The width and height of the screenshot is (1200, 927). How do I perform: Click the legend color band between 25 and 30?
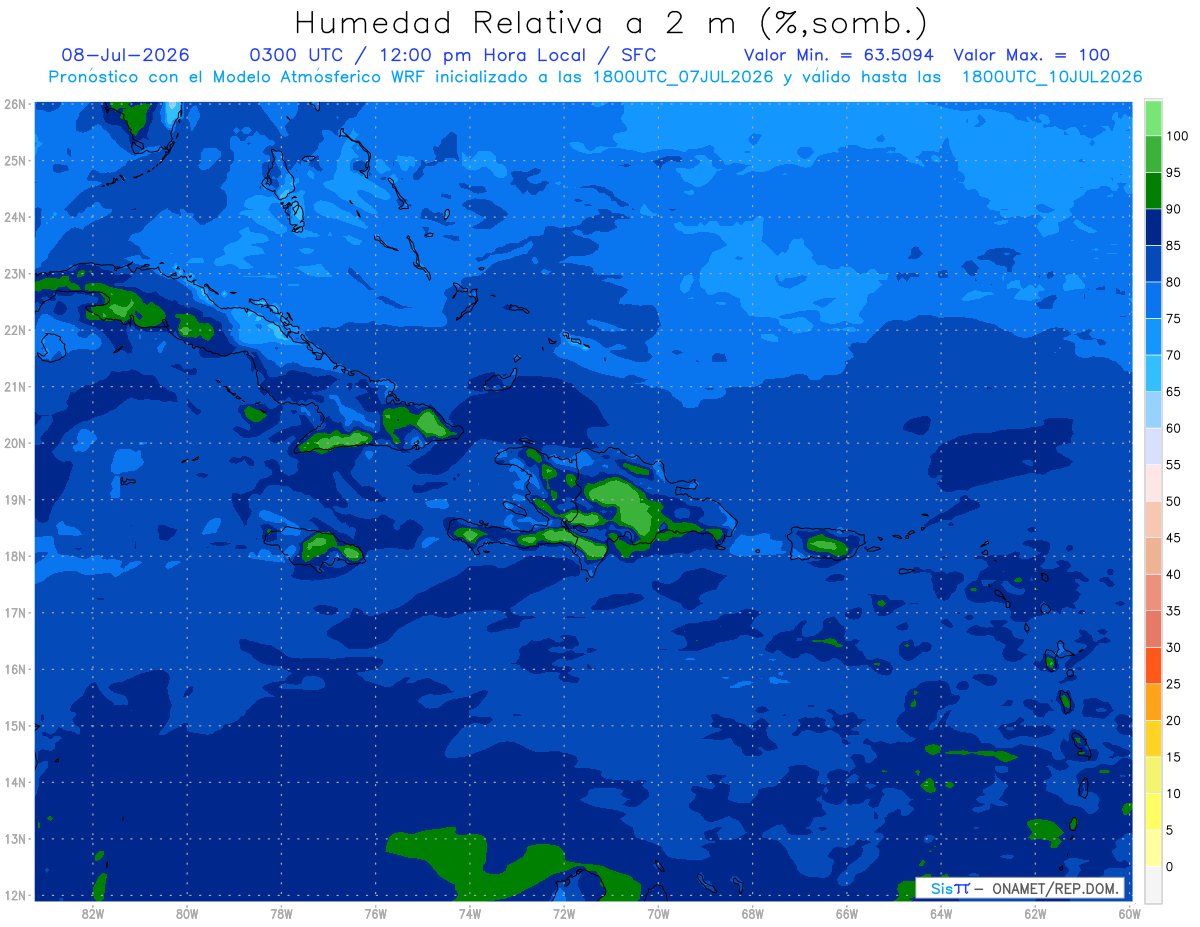tap(1153, 666)
